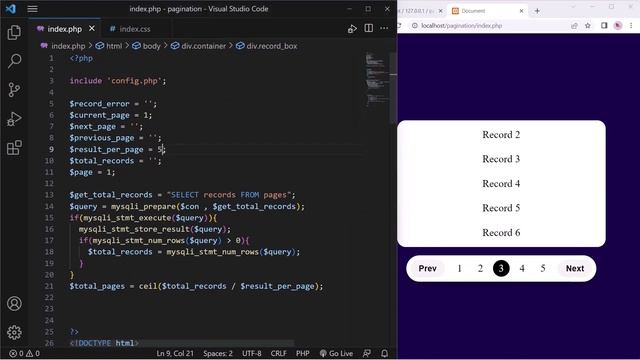
Task: Change line endings via CRLF status item
Action: point(278,353)
